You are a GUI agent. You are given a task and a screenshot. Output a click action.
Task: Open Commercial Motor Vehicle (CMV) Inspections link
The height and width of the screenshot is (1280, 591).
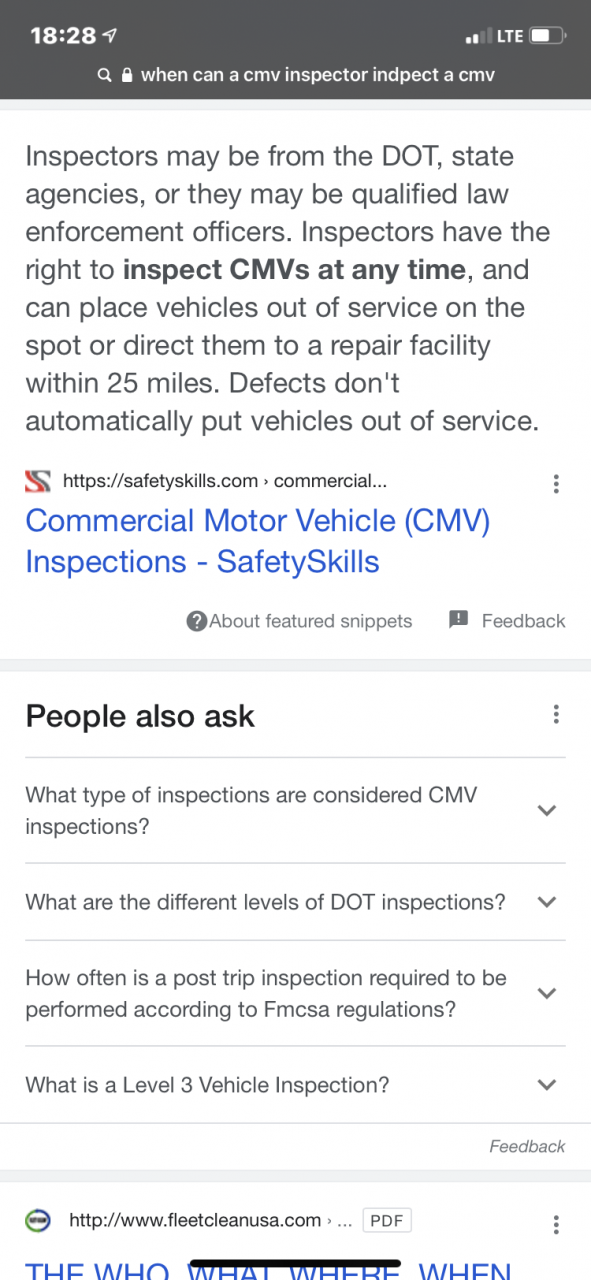click(x=257, y=541)
